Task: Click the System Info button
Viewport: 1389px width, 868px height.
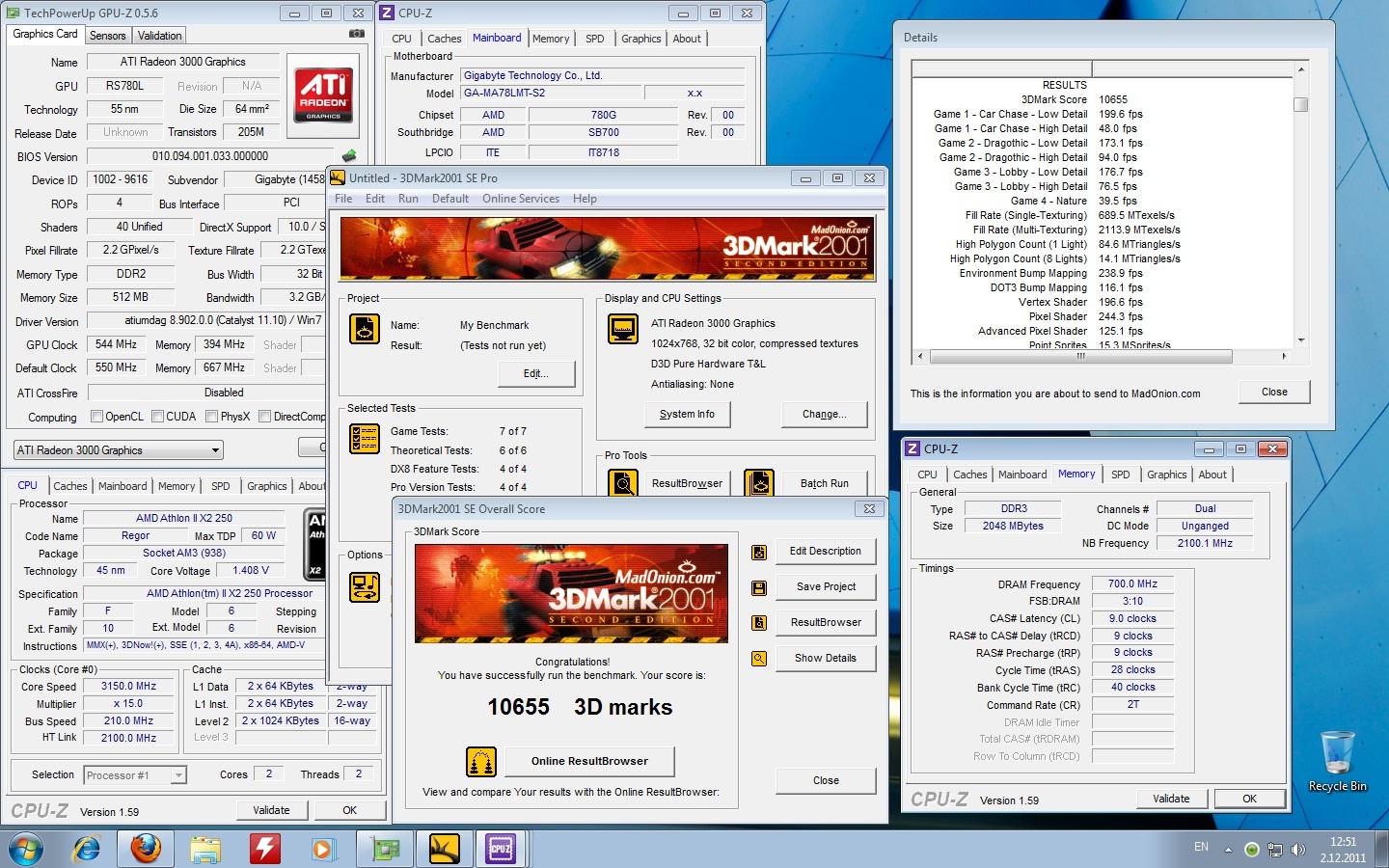Action: tap(687, 414)
